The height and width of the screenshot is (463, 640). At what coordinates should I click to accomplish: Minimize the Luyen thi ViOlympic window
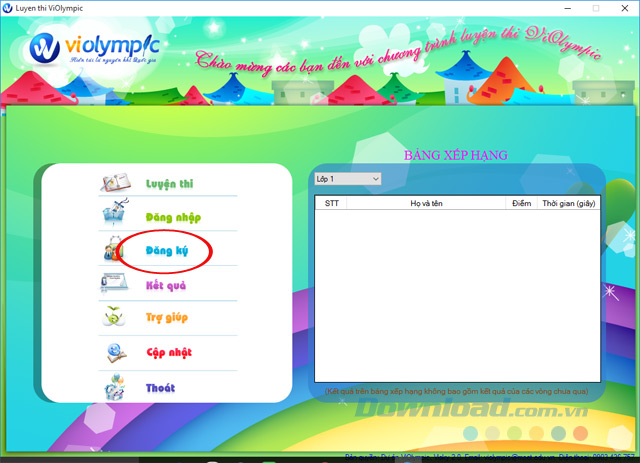pos(567,8)
